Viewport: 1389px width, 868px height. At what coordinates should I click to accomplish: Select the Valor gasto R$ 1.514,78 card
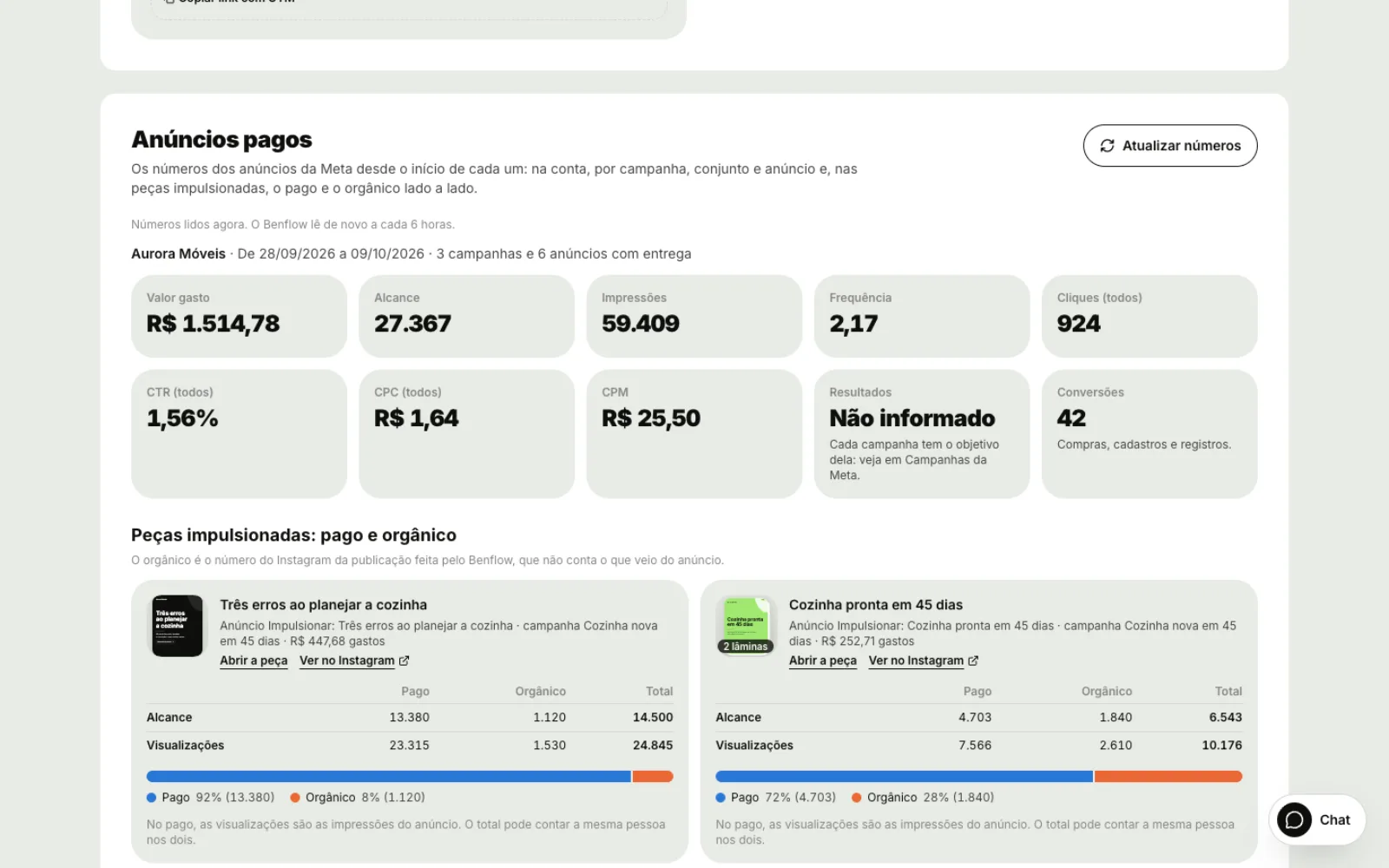[239, 316]
